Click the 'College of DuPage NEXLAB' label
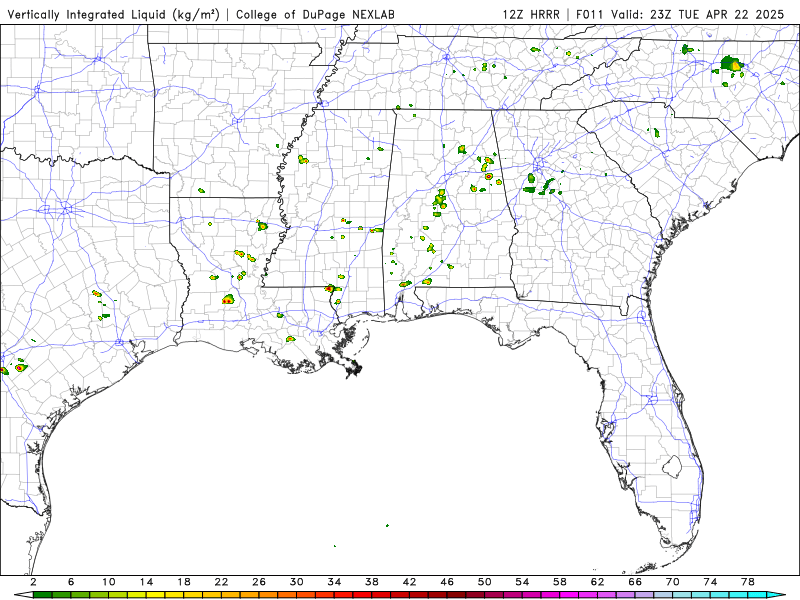Viewport: 800px width, 600px height. pyautogui.click(x=315, y=15)
